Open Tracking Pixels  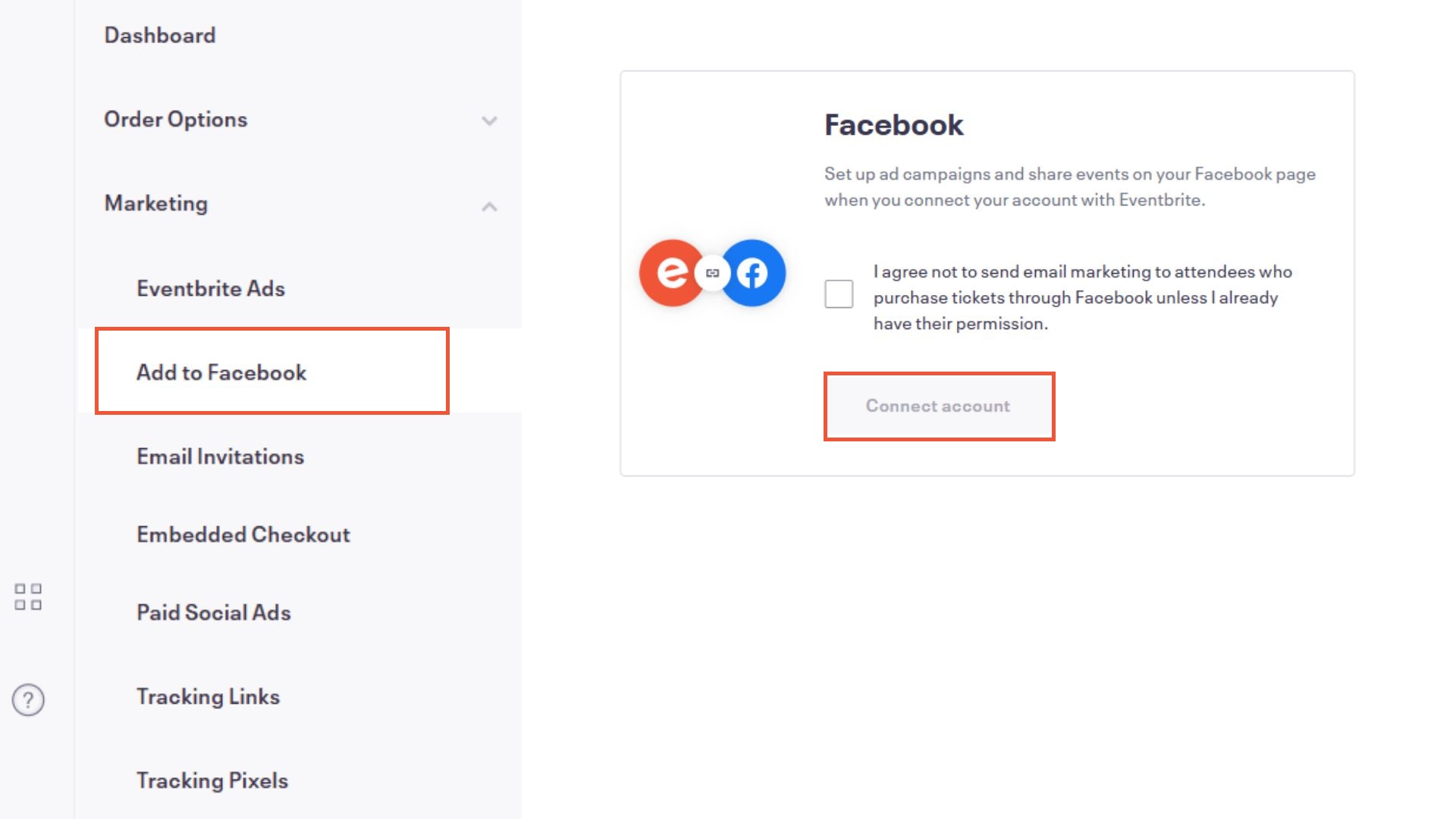212,780
